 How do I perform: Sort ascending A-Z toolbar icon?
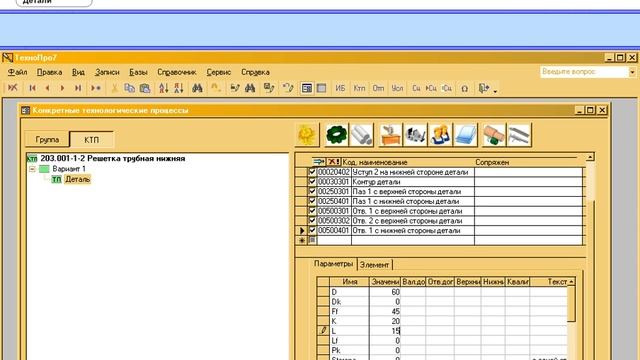tap(164, 88)
